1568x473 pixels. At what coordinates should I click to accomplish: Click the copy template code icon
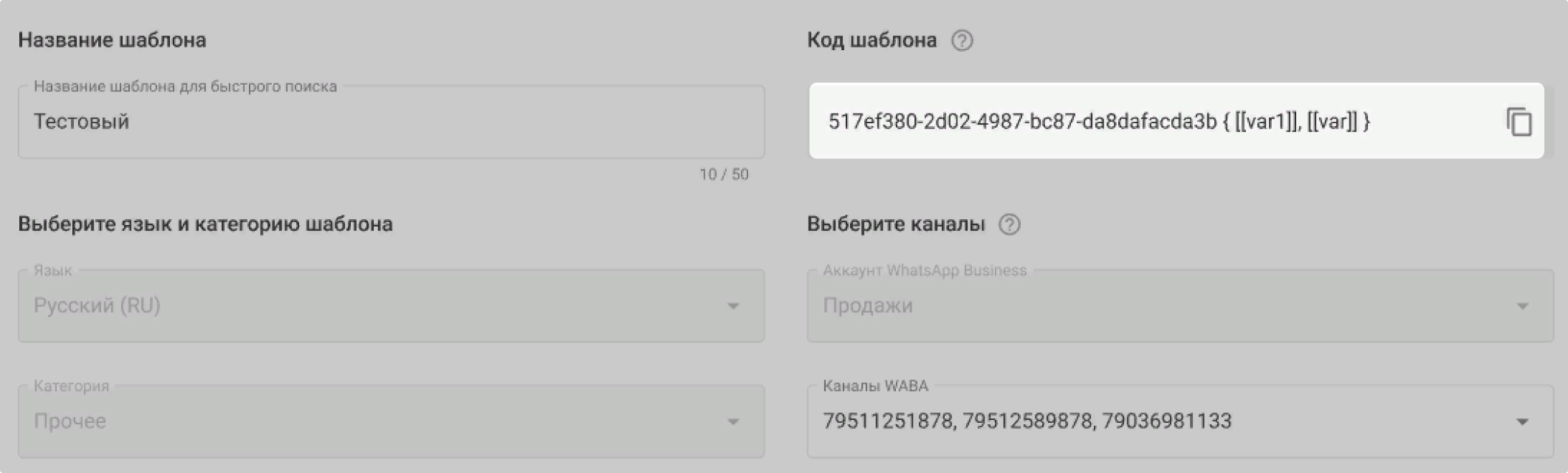click(1519, 122)
